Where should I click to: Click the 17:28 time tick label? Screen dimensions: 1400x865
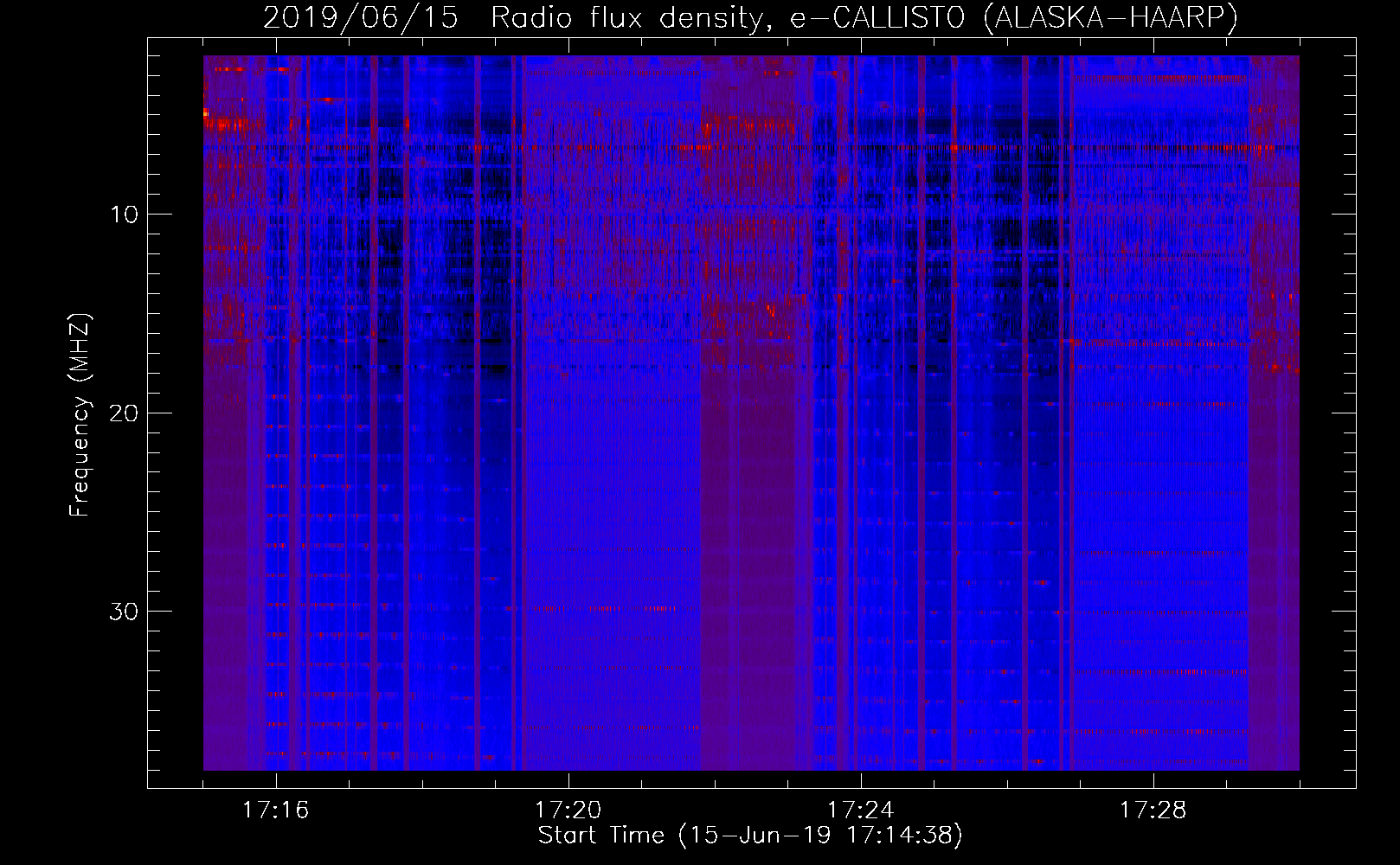pos(1153,811)
